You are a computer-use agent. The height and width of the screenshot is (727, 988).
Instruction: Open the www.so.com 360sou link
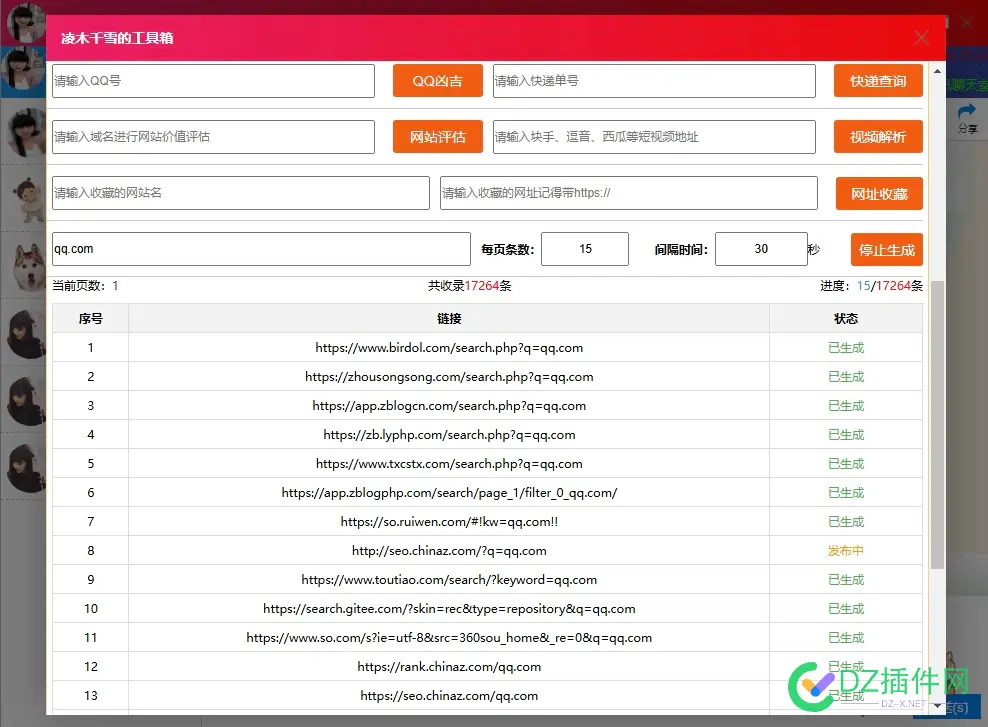(449, 638)
